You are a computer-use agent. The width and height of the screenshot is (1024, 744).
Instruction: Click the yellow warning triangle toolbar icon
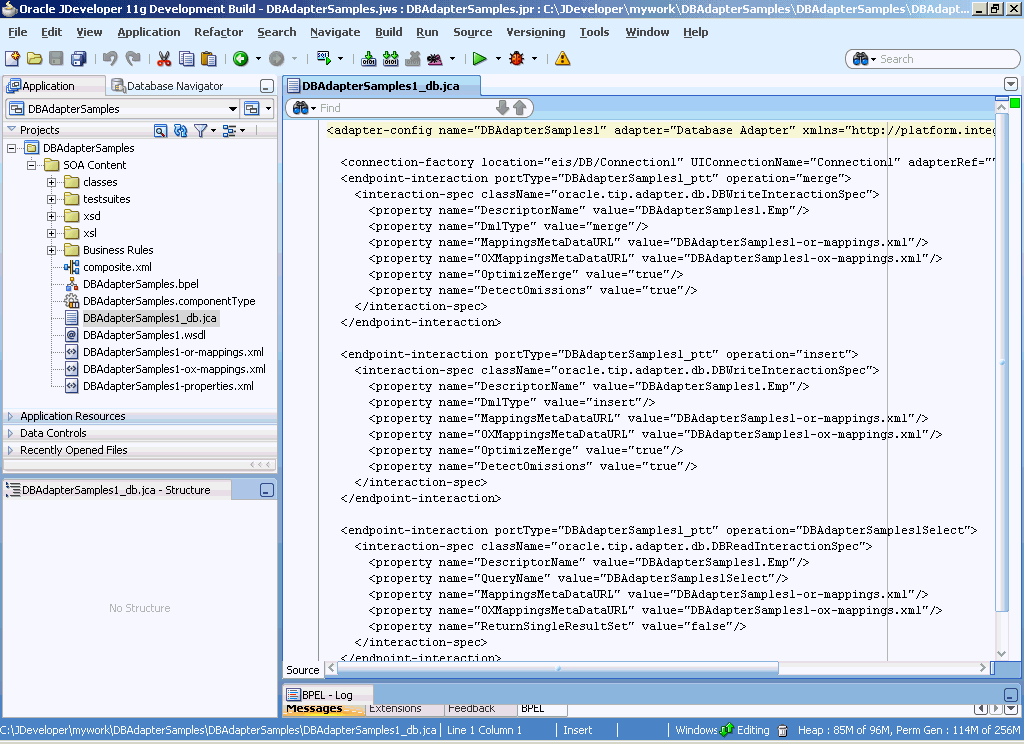coord(563,59)
